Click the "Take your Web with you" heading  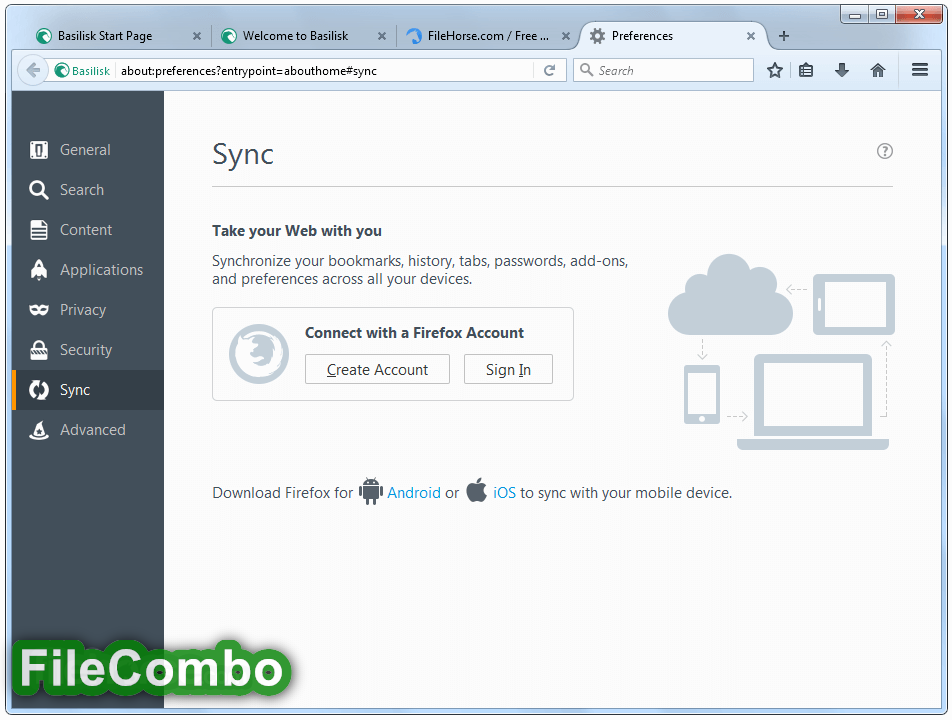297,231
